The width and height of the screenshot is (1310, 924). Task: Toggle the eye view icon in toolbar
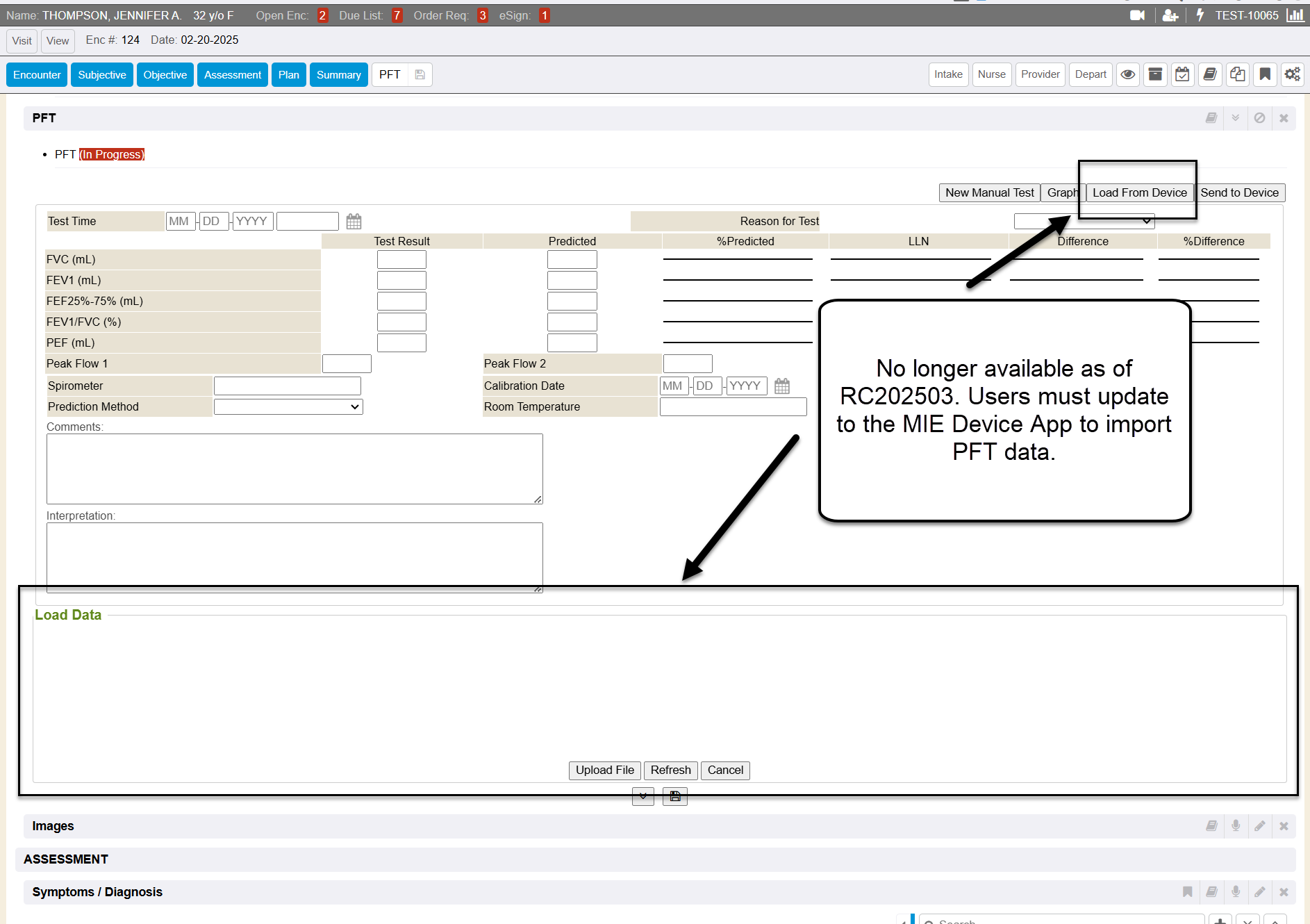point(1128,74)
